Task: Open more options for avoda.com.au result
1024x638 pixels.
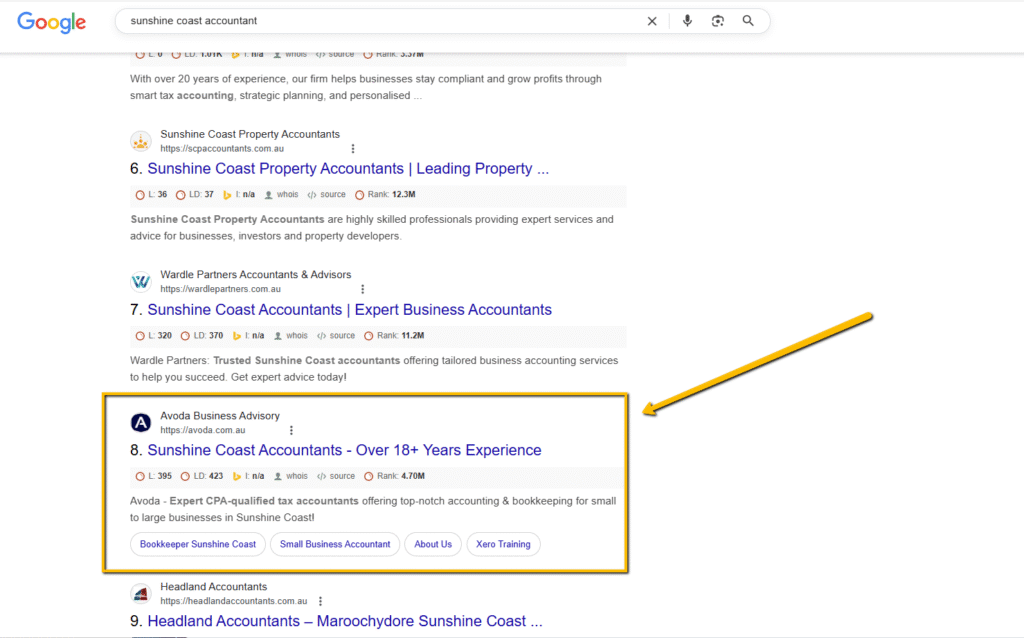Action: tap(292, 431)
